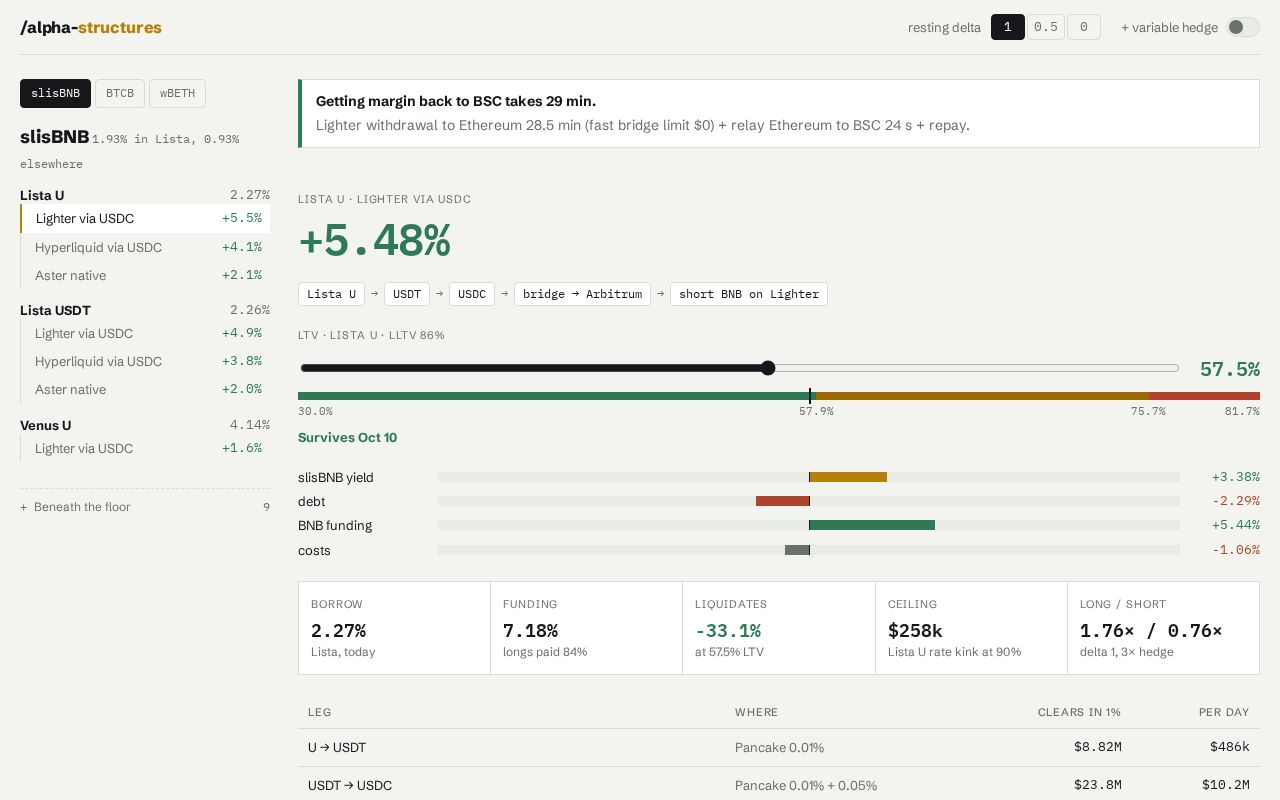Select Lista USDT Aster native +2.0%

tap(145, 389)
